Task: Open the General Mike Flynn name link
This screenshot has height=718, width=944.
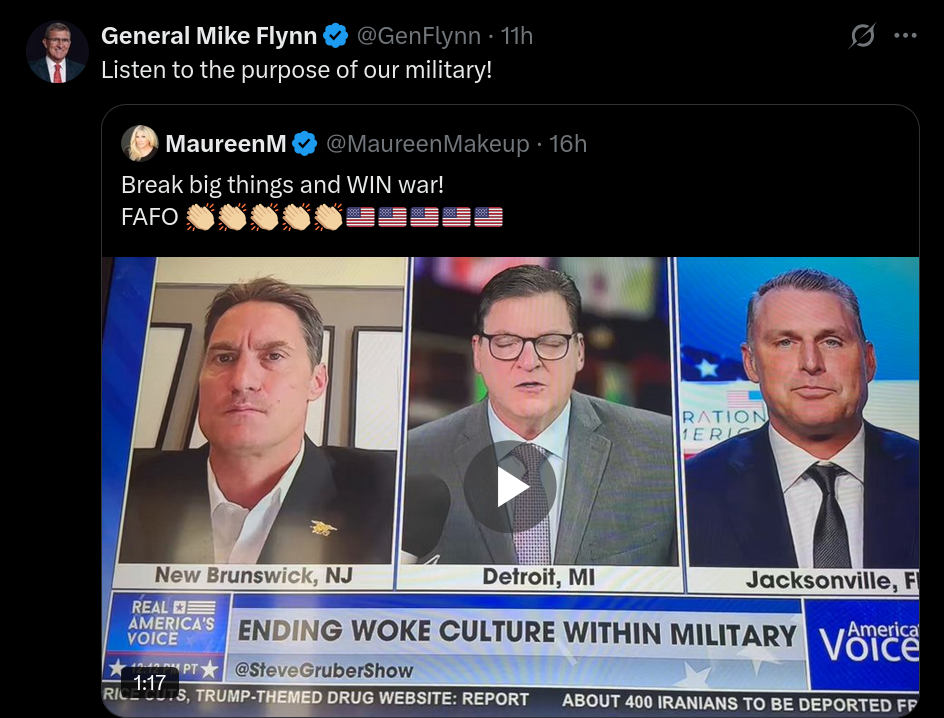Action: coord(209,37)
